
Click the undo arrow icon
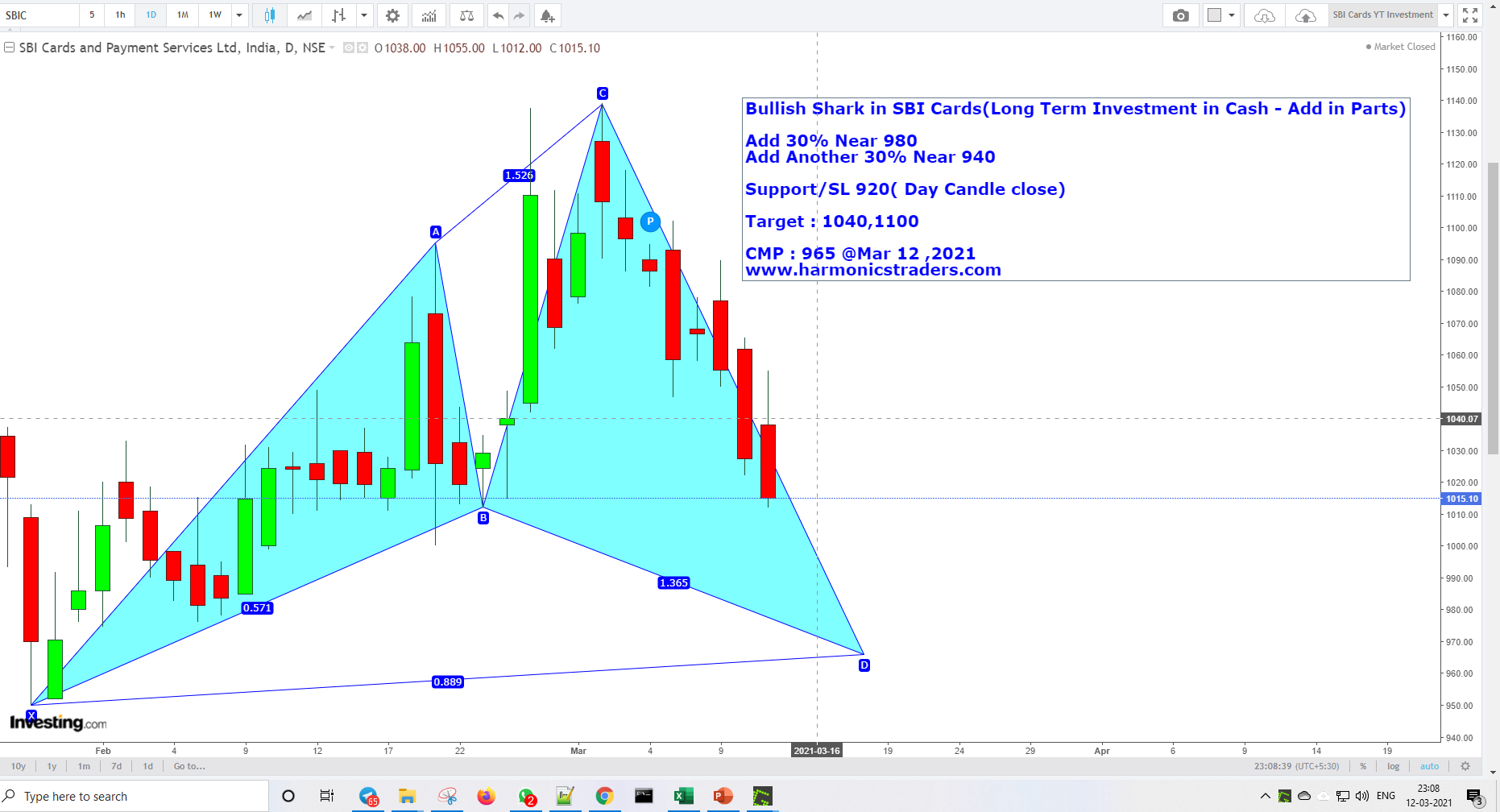[x=498, y=15]
